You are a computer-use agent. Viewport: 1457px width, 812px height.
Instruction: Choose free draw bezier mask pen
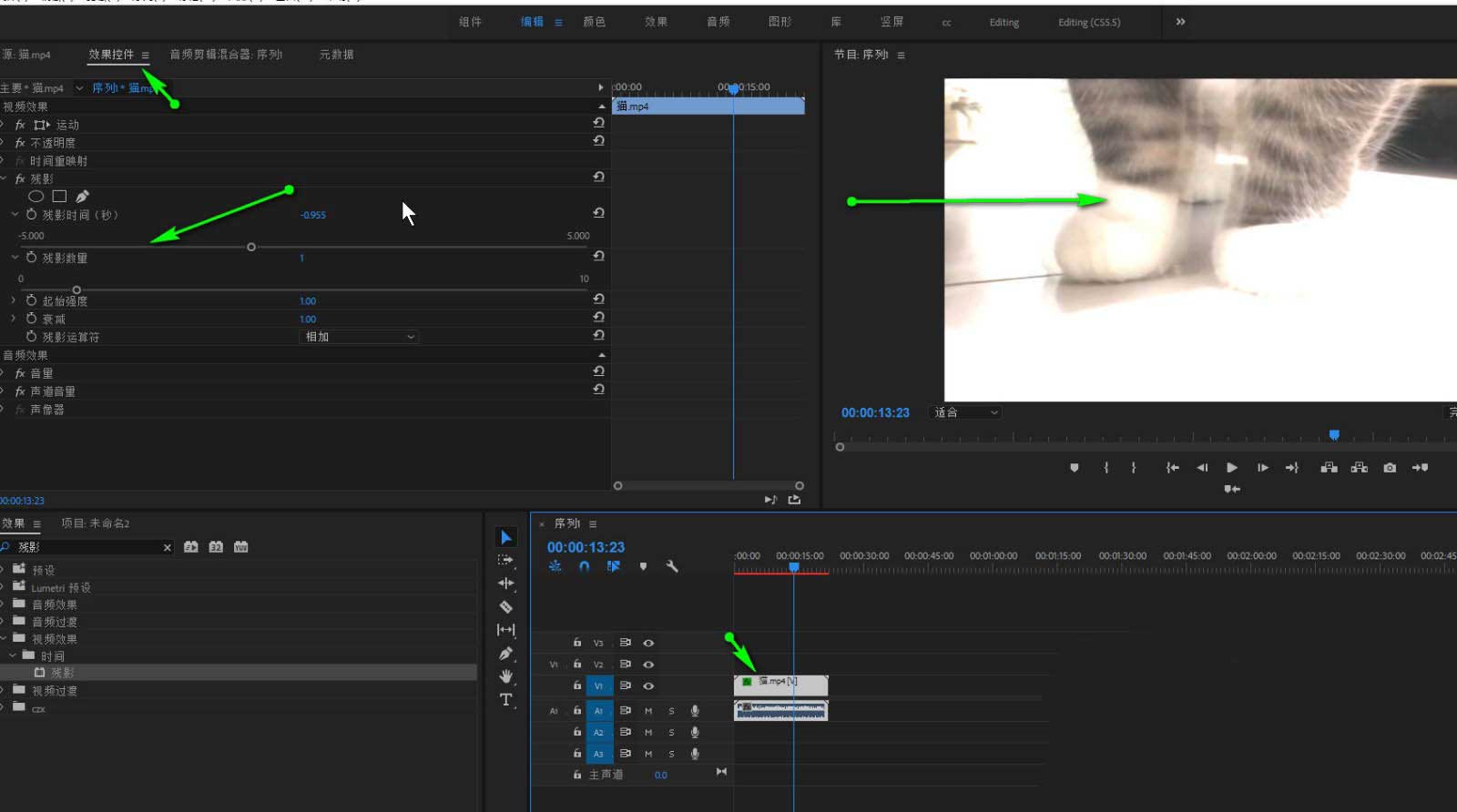point(82,196)
